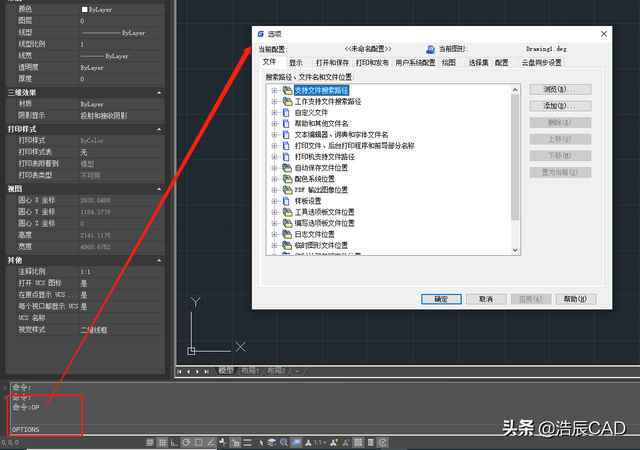Click hatched square icon in status bar
Image resolution: width=640 pixels, height=450 pixels.
[x=358, y=442]
